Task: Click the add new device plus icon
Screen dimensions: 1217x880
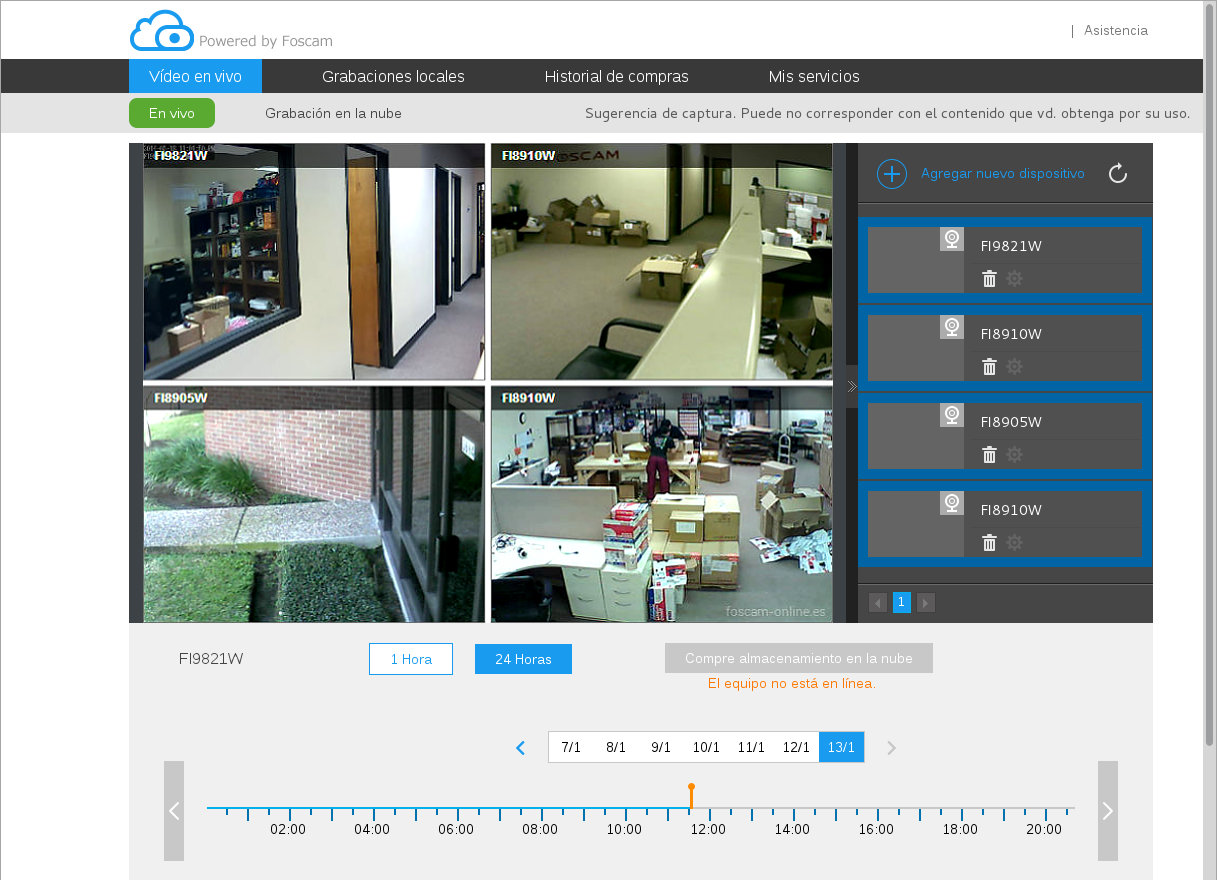Action: click(892, 174)
